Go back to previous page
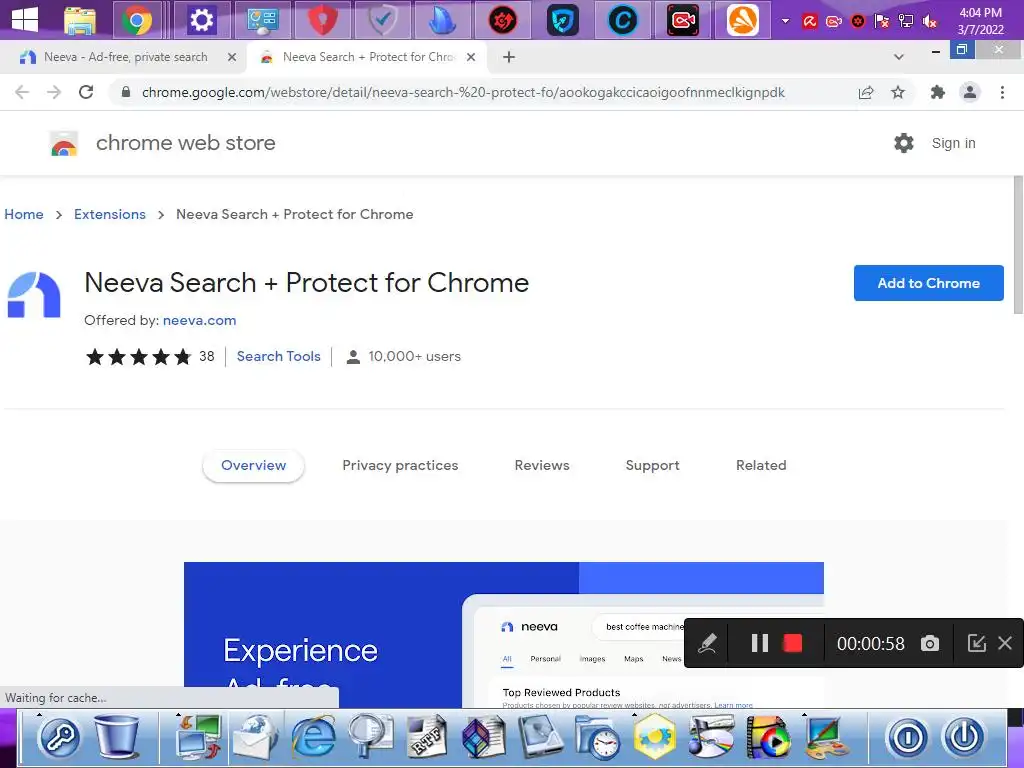The height and width of the screenshot is (768, 1024). click(22, 92)
